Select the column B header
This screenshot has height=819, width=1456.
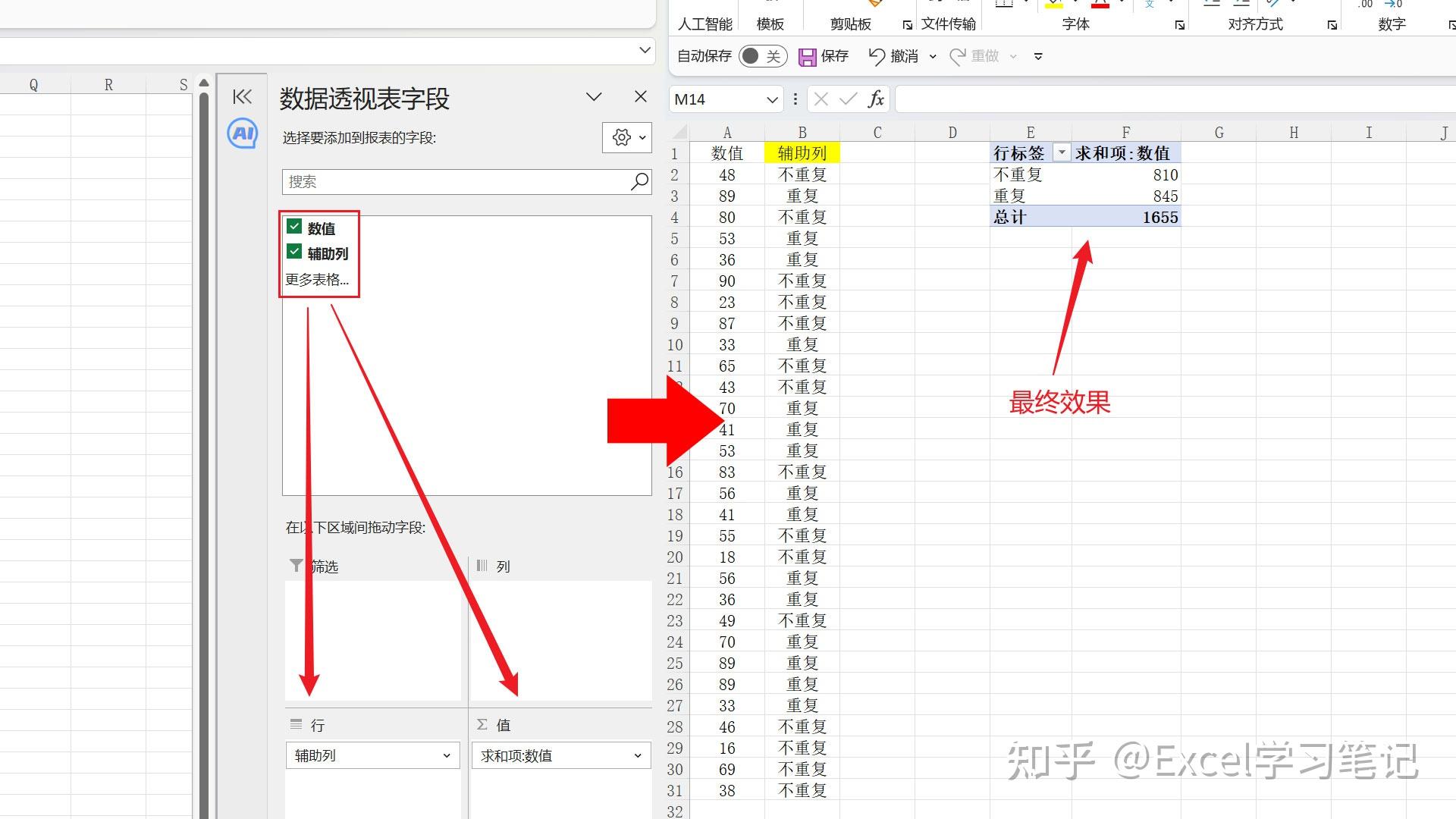(x=802, y=133)
